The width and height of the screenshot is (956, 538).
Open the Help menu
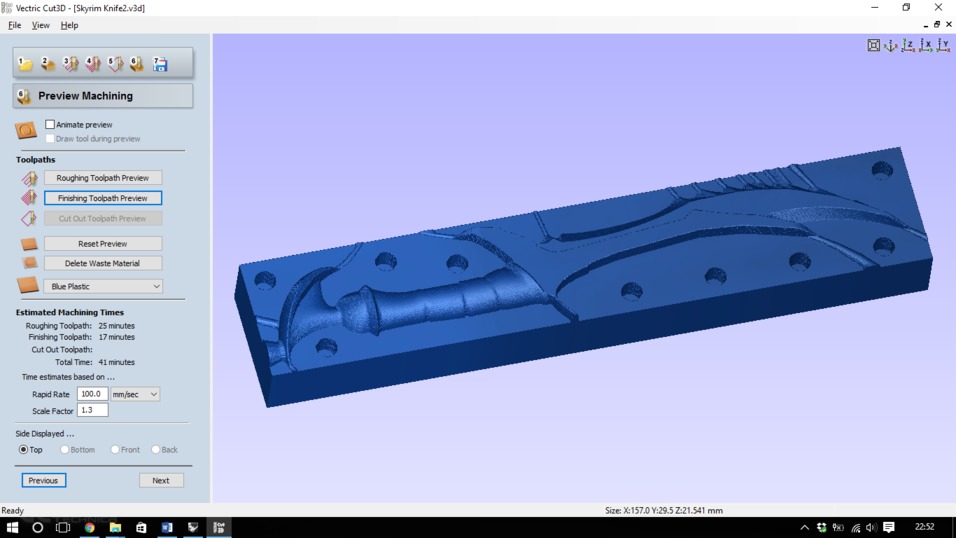click(x=69, y=25)
